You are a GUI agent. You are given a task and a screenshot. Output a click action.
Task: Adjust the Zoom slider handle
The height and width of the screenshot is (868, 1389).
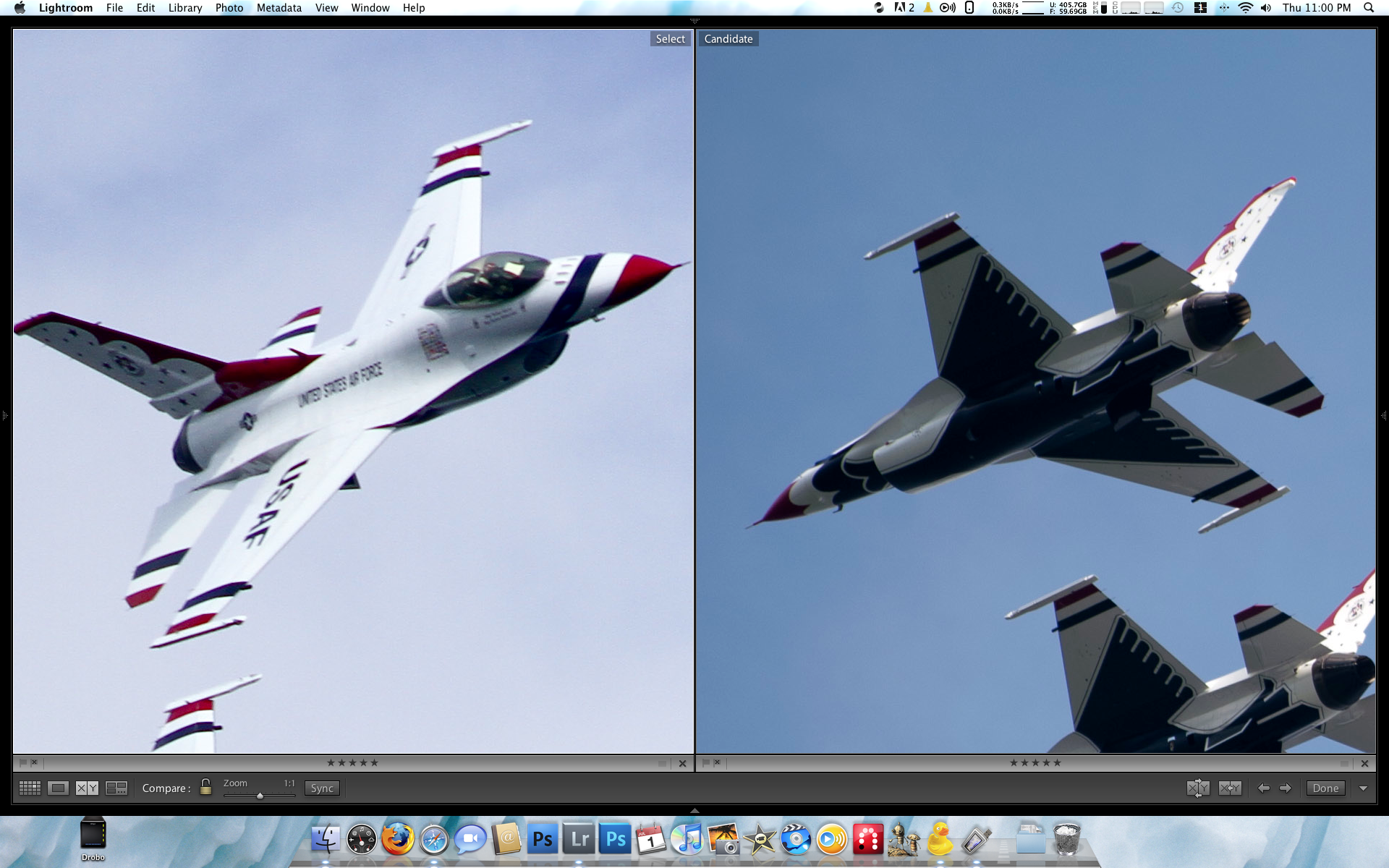tap(260, 795)
